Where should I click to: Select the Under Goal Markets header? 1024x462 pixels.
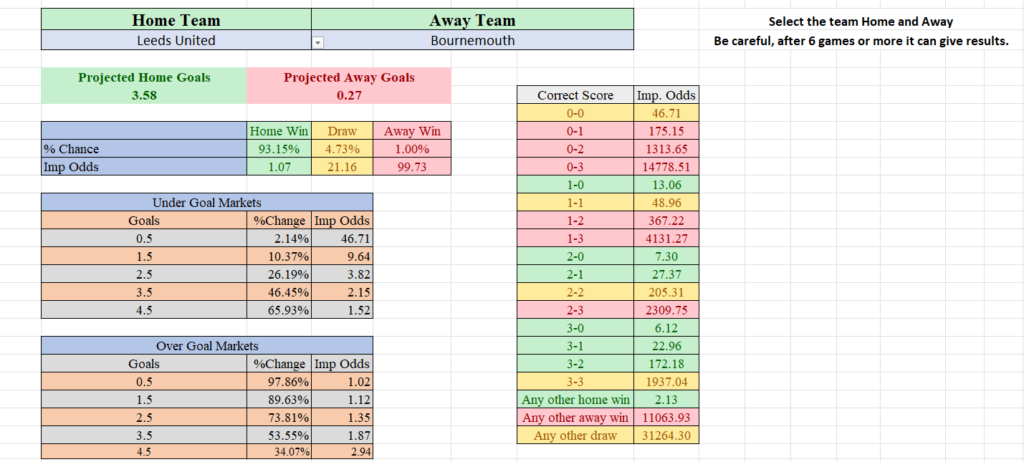(x=207, y=203)
